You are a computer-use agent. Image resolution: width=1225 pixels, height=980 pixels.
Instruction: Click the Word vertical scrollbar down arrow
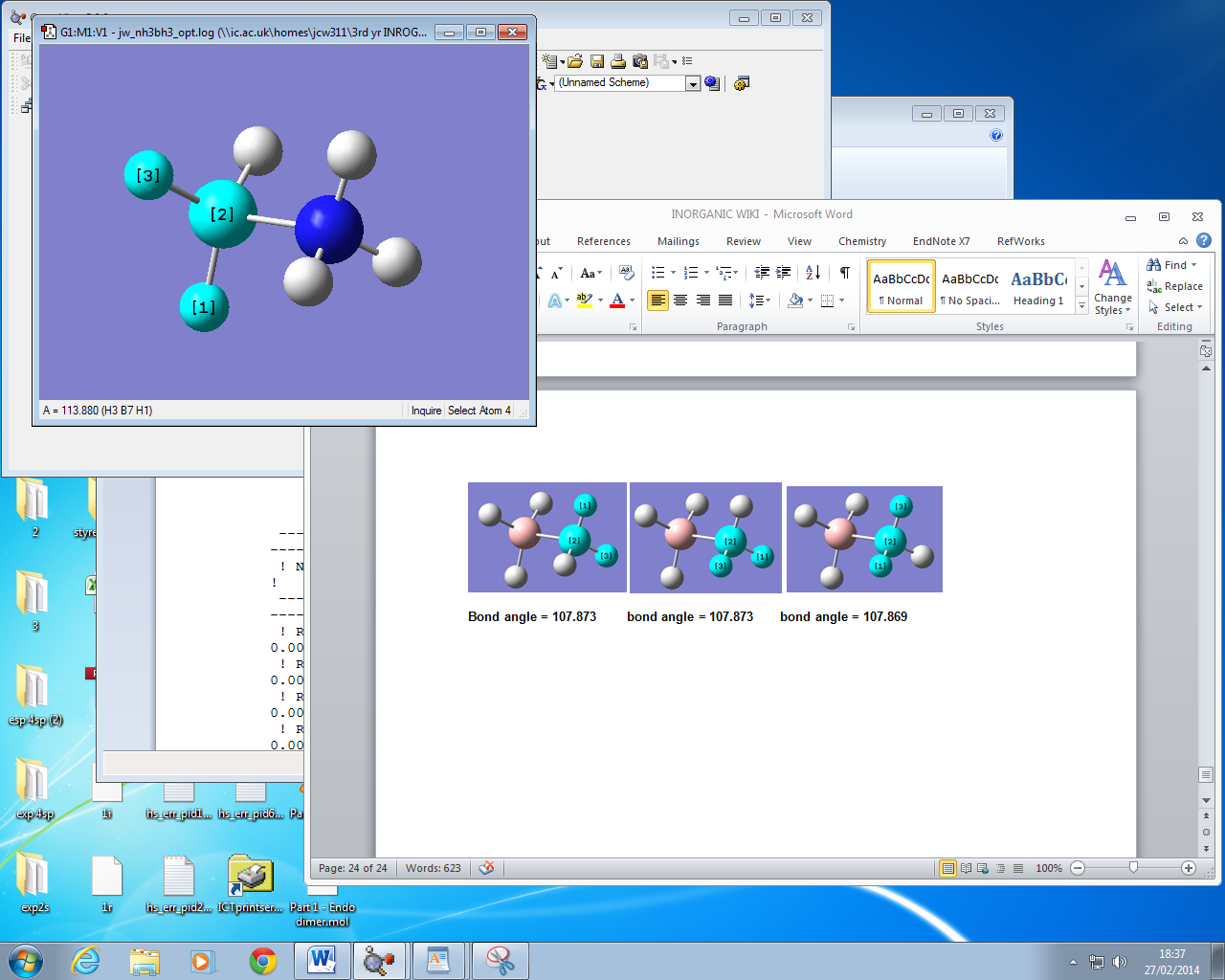1206,800
